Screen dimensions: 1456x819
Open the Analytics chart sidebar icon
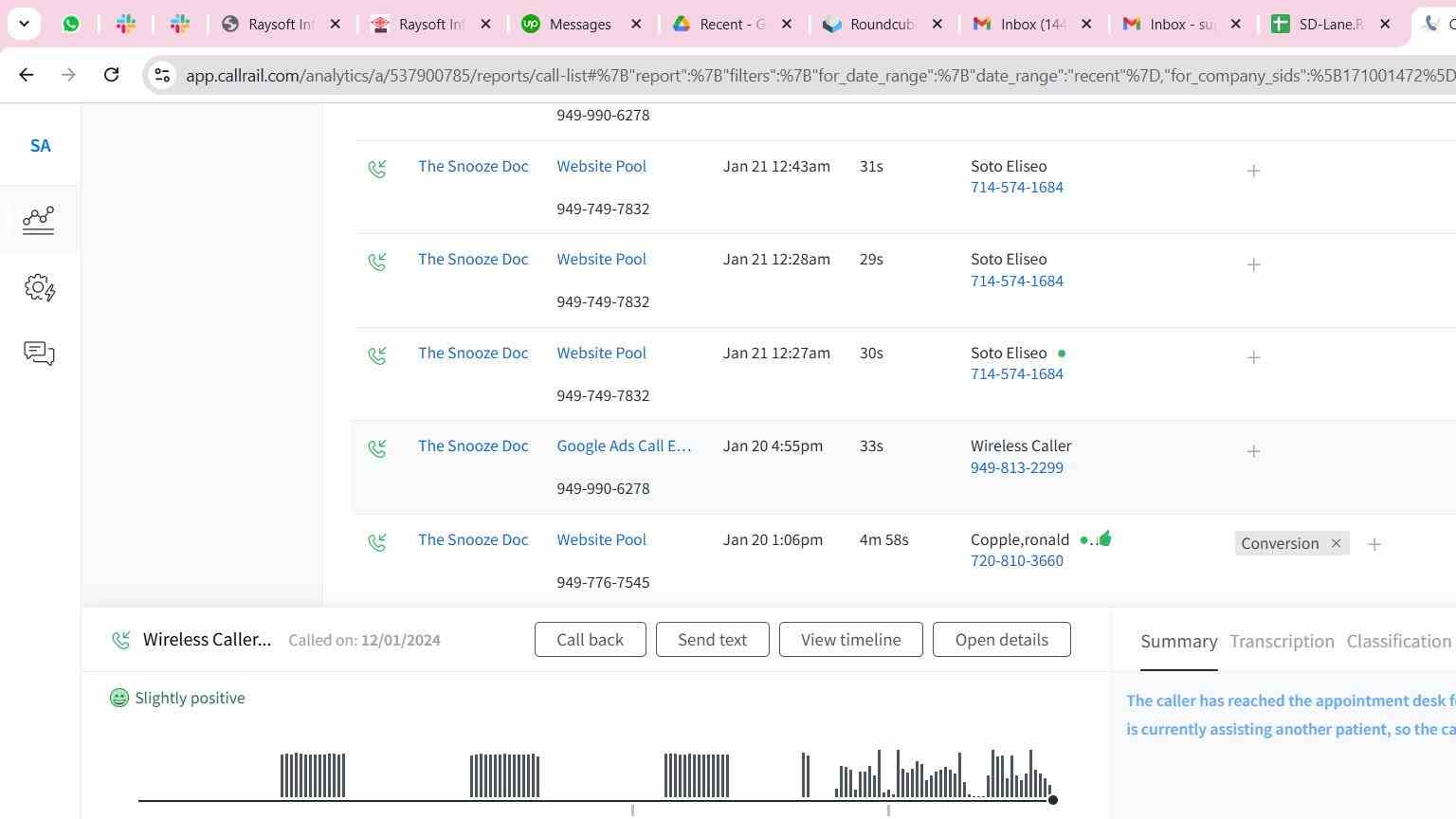tap(39, 220)
